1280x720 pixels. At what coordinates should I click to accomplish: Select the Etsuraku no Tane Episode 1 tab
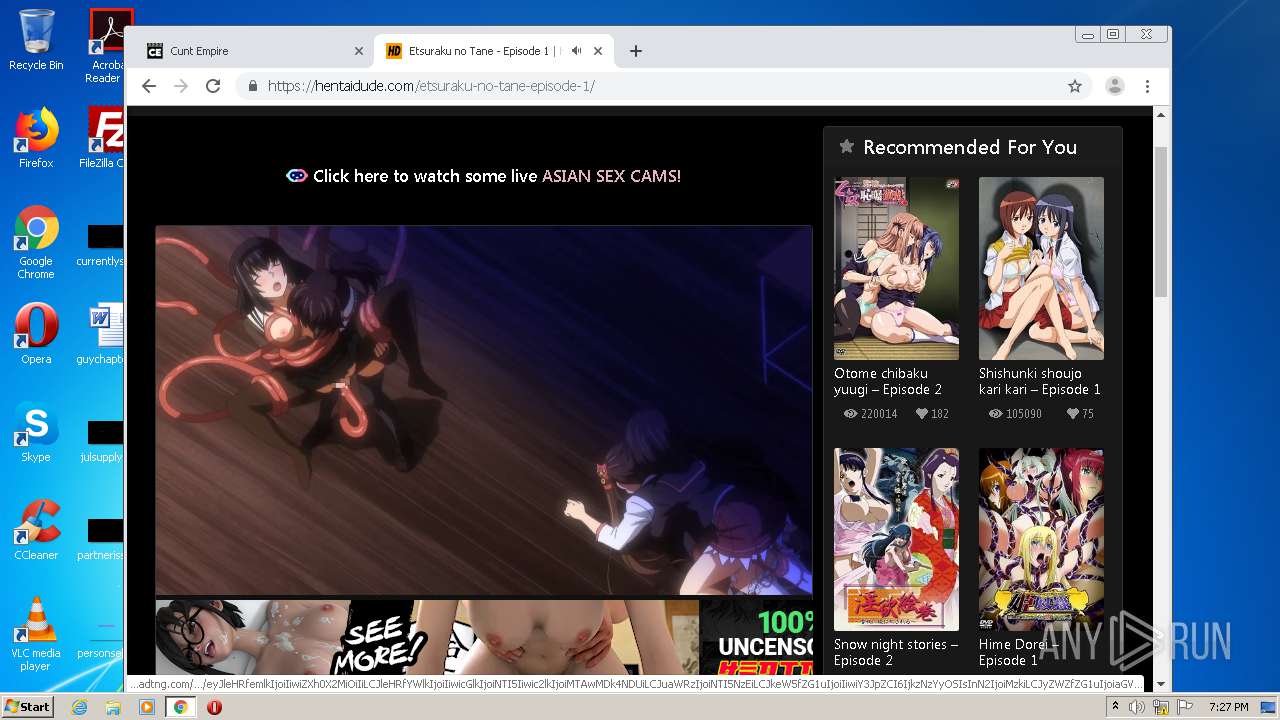pos(495,51)
